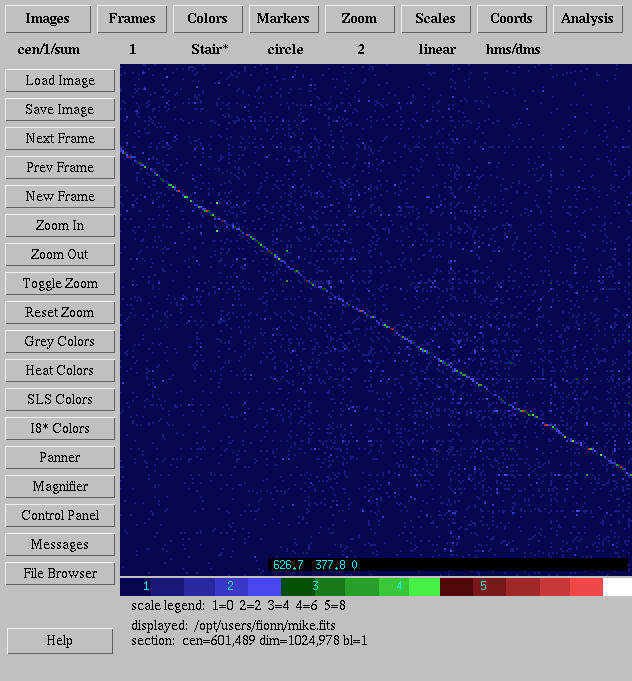This screenshot has height=681, width=632.
Task: Click the Zoom Out button
Action: [x=60, y=254]
